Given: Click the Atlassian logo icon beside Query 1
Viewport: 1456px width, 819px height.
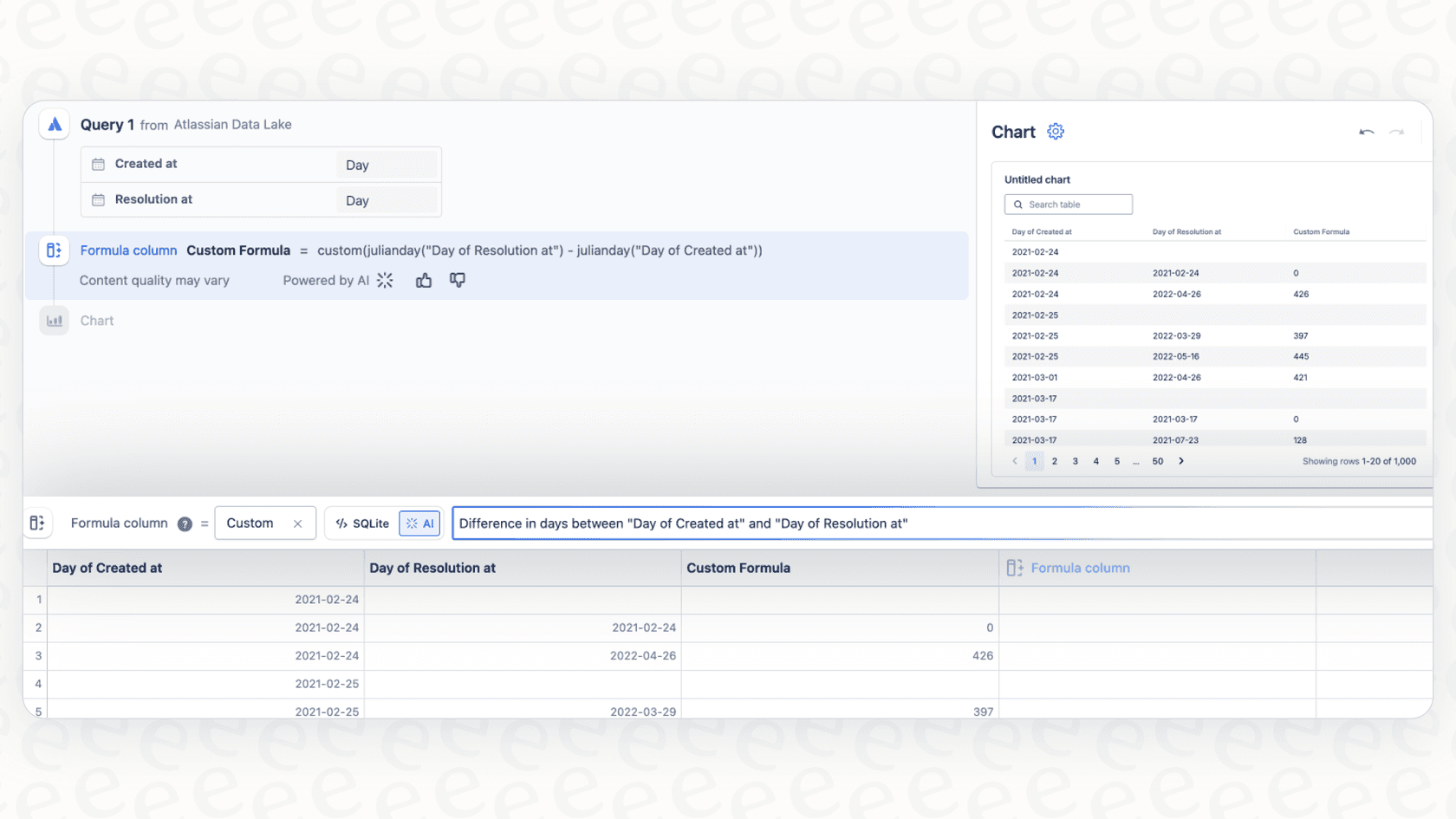Looking at the screenshot, I should pos(54,124).
